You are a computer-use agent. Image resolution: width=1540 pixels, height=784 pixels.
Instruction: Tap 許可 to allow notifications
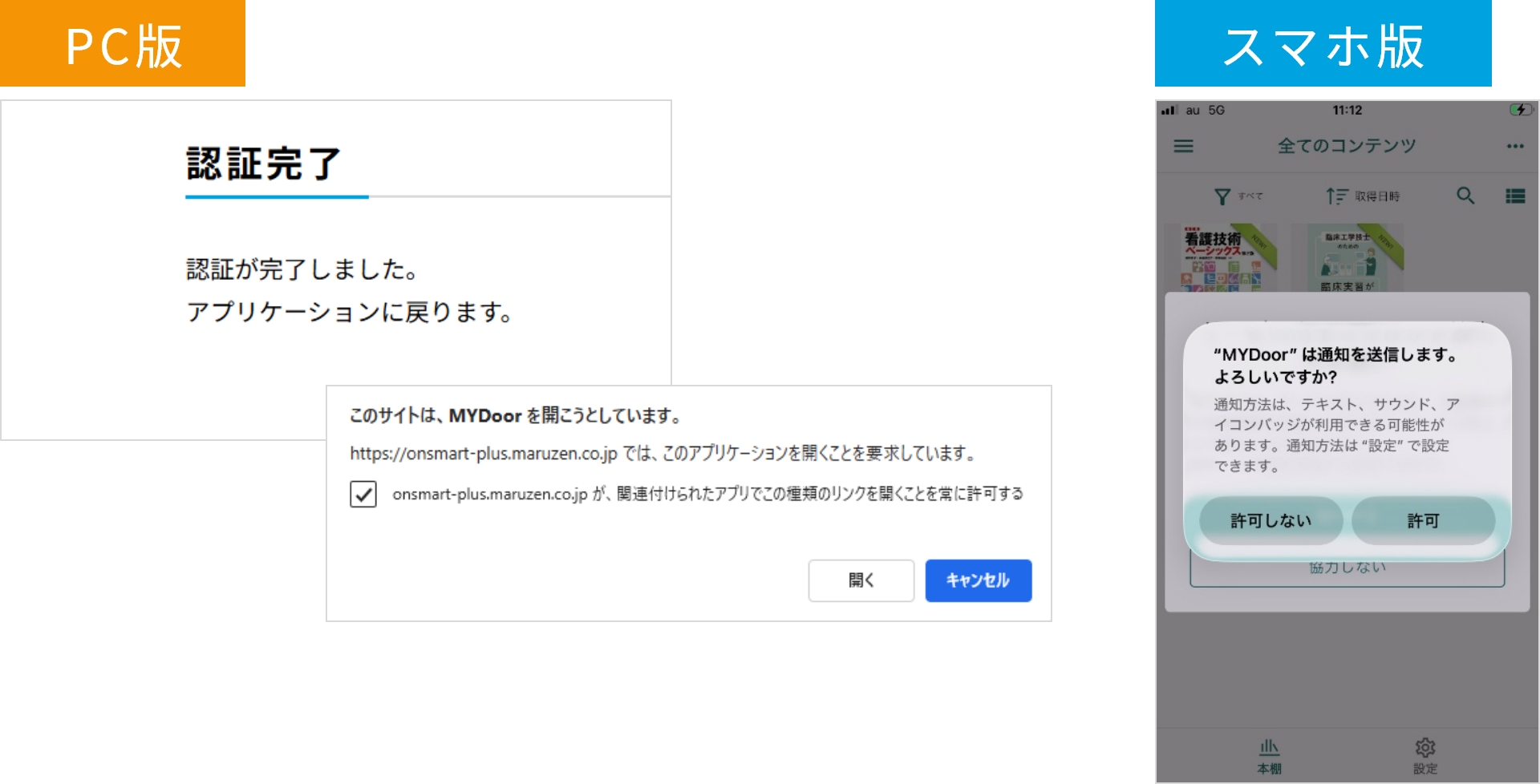click(1424, 521)
